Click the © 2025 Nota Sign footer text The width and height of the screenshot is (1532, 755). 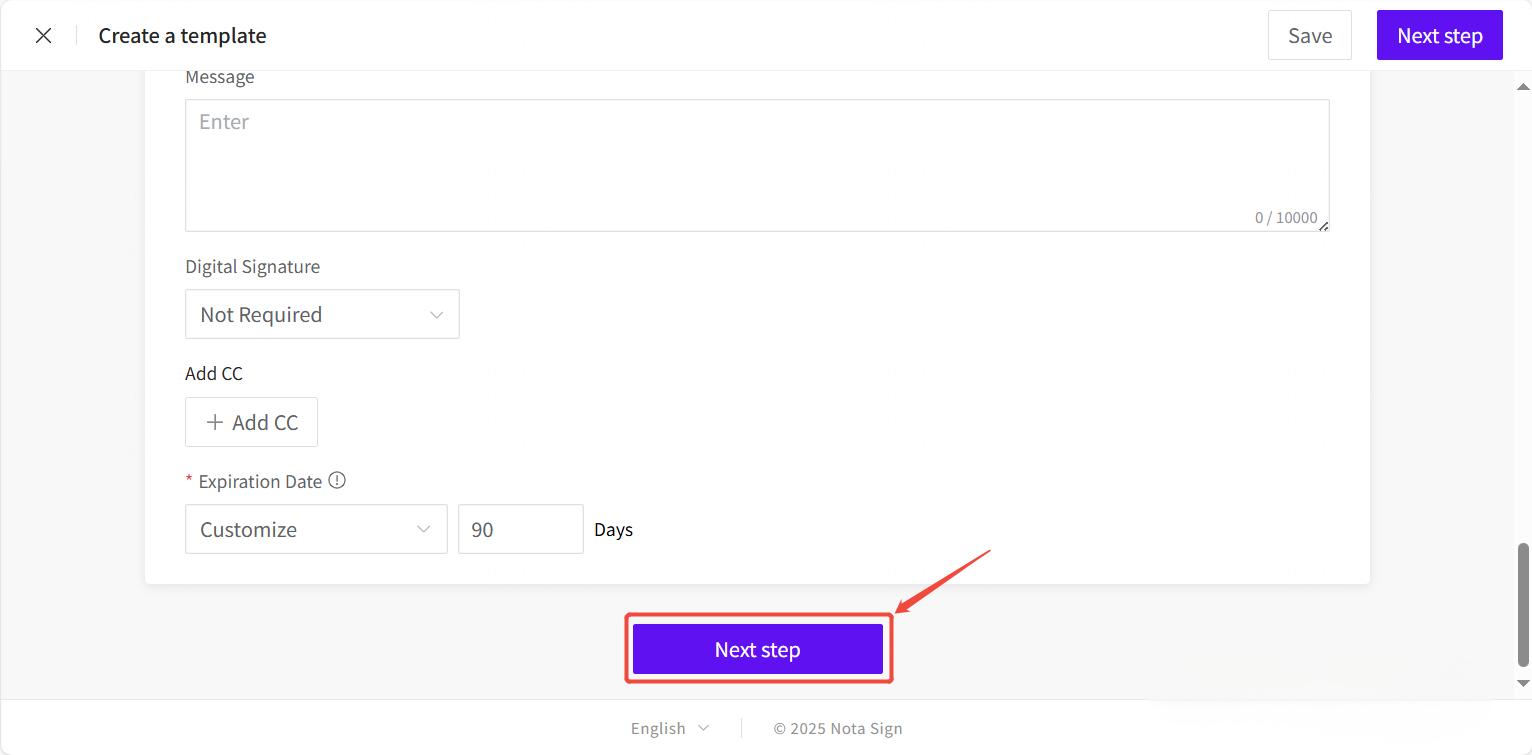[837, 728]
